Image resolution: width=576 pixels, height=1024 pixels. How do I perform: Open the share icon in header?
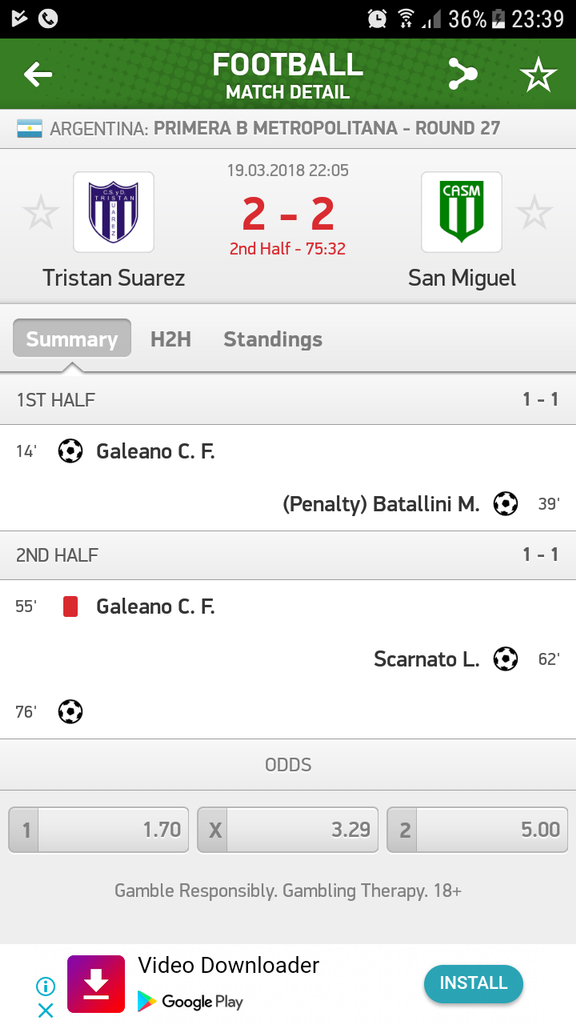[463, 74]
